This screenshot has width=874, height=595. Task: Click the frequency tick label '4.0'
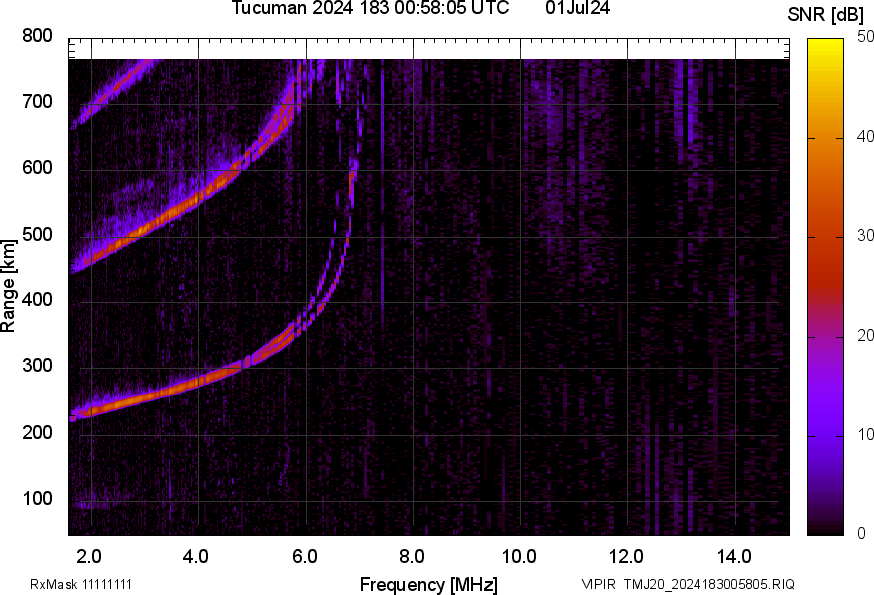click(x=196, y=557)
